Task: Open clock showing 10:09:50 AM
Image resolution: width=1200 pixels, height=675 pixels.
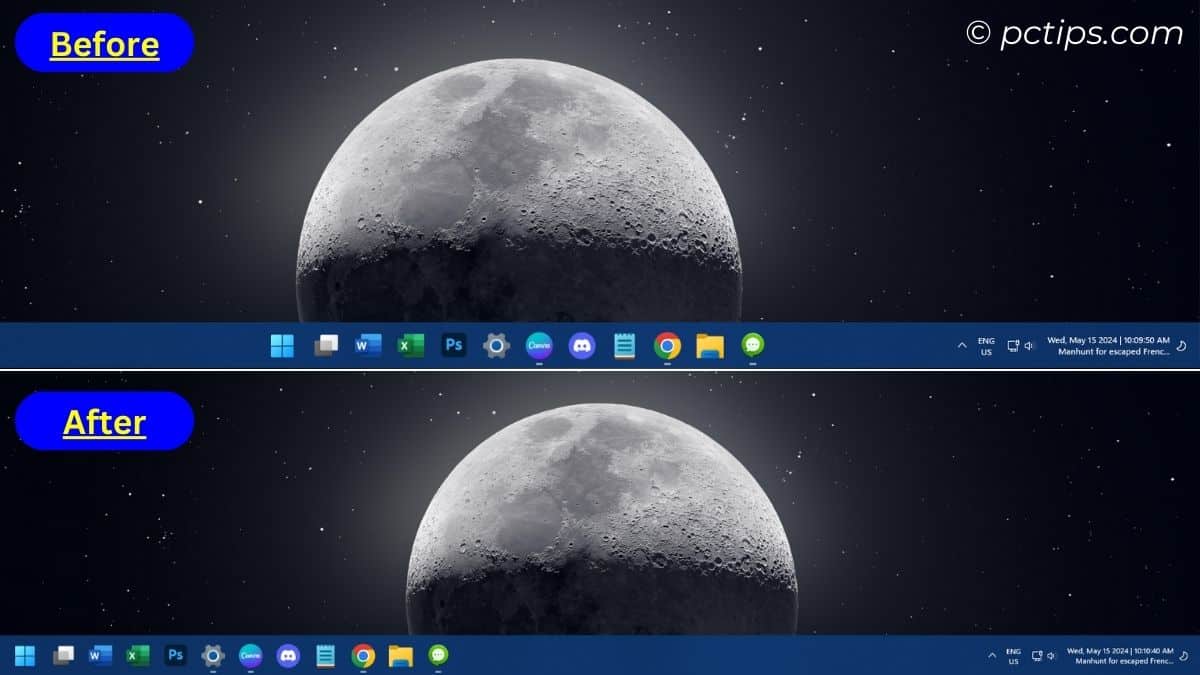Action: click(1108, 340)
